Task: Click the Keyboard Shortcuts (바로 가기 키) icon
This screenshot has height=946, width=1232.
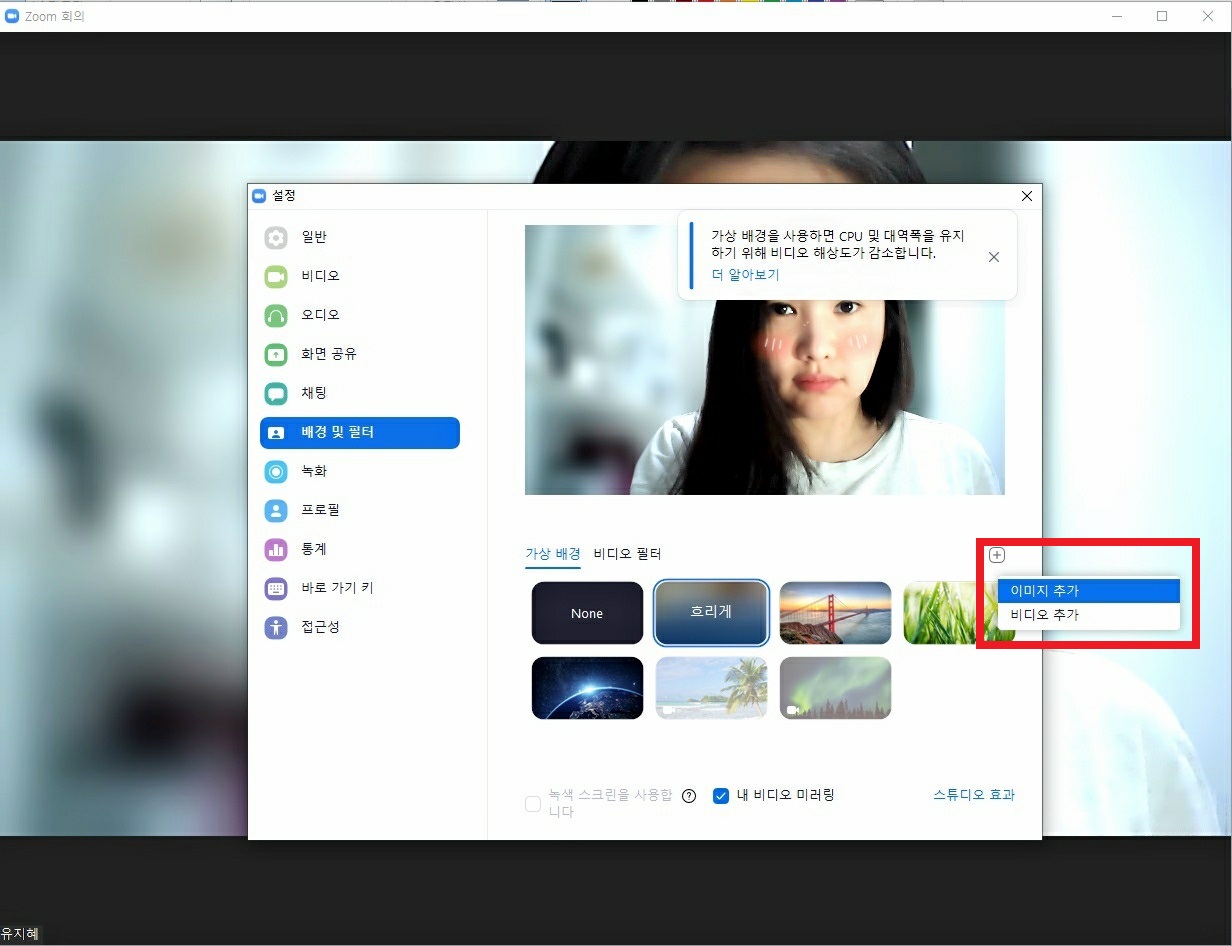Action: click(x=276, y=588)
